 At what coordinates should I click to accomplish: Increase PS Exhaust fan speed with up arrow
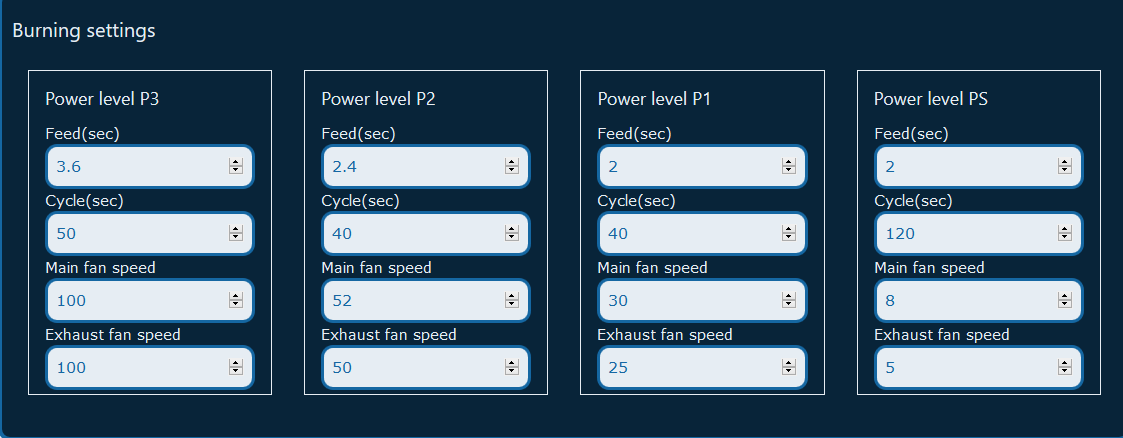click(x=1065, y=363)
